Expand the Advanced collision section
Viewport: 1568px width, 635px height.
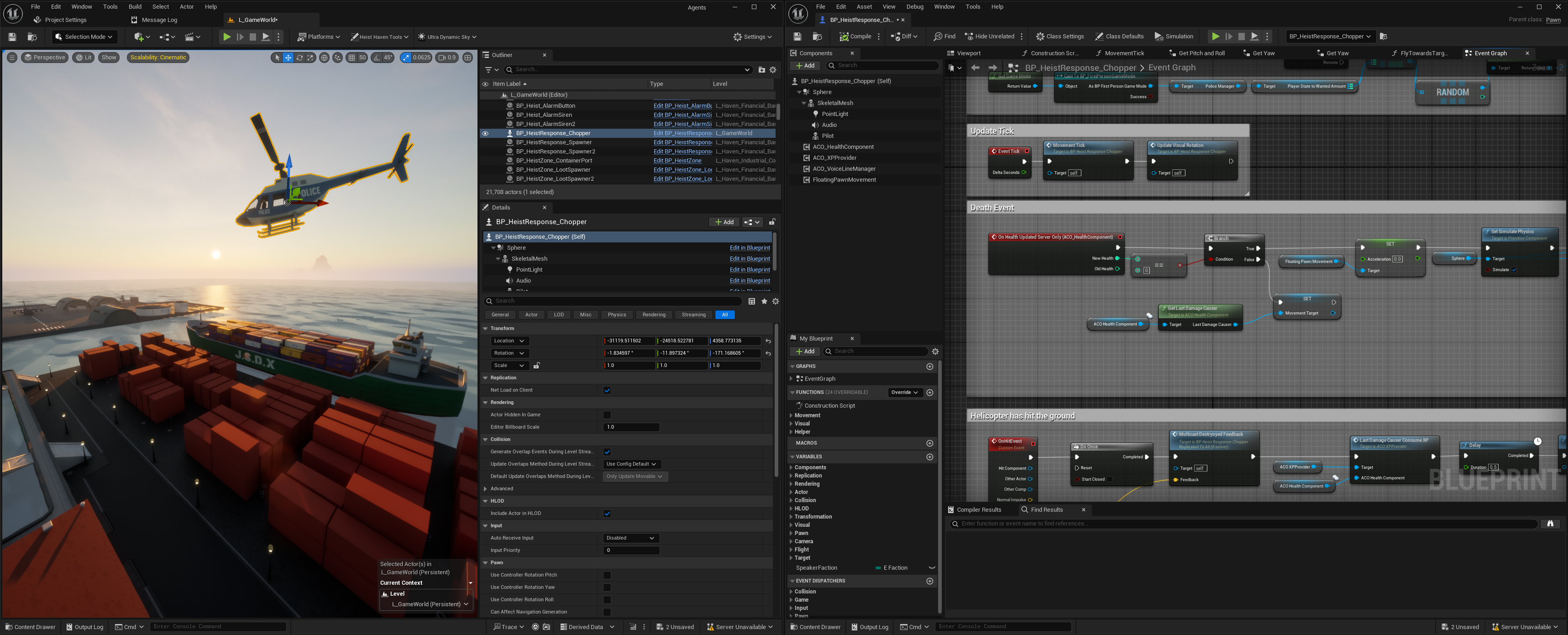(486, 489)
